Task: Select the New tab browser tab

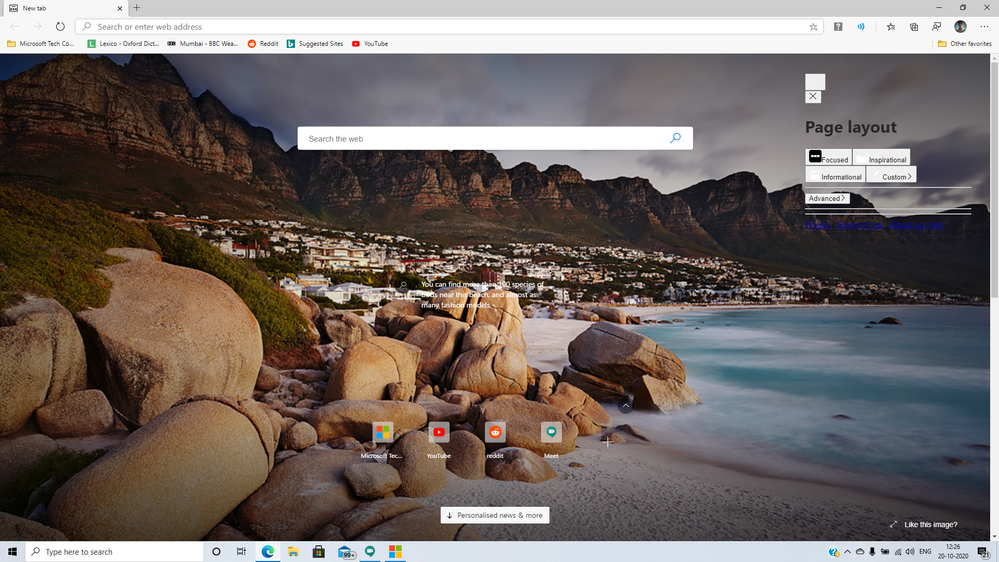Action: [x=64, y=8]
